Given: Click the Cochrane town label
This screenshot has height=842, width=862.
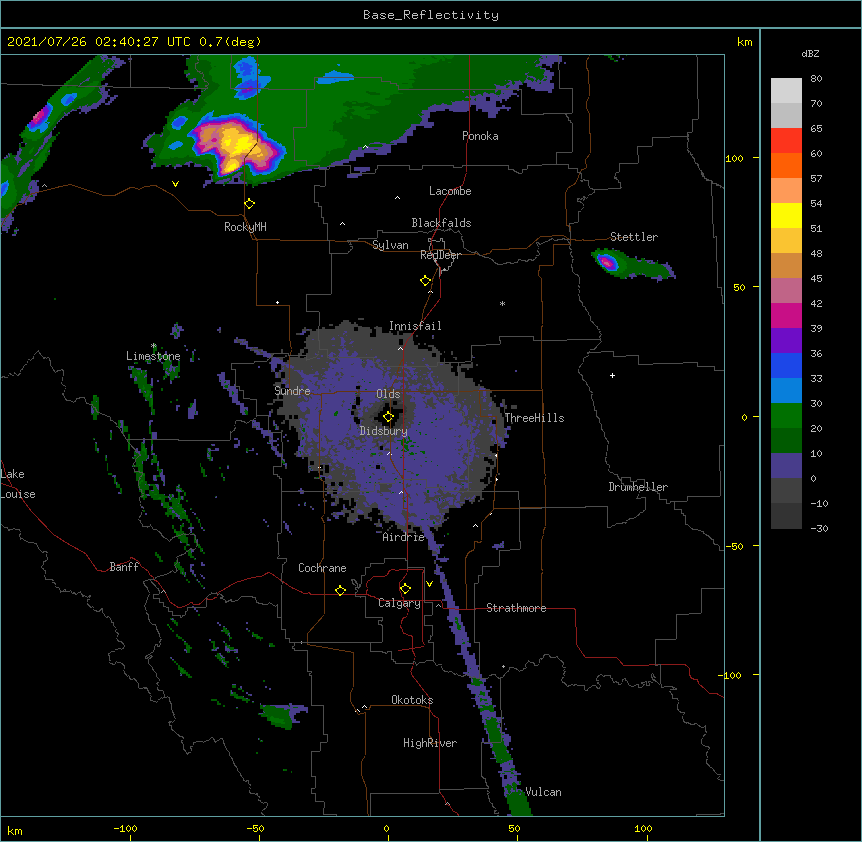Looking at the screenshot, I should click(322, 568).
